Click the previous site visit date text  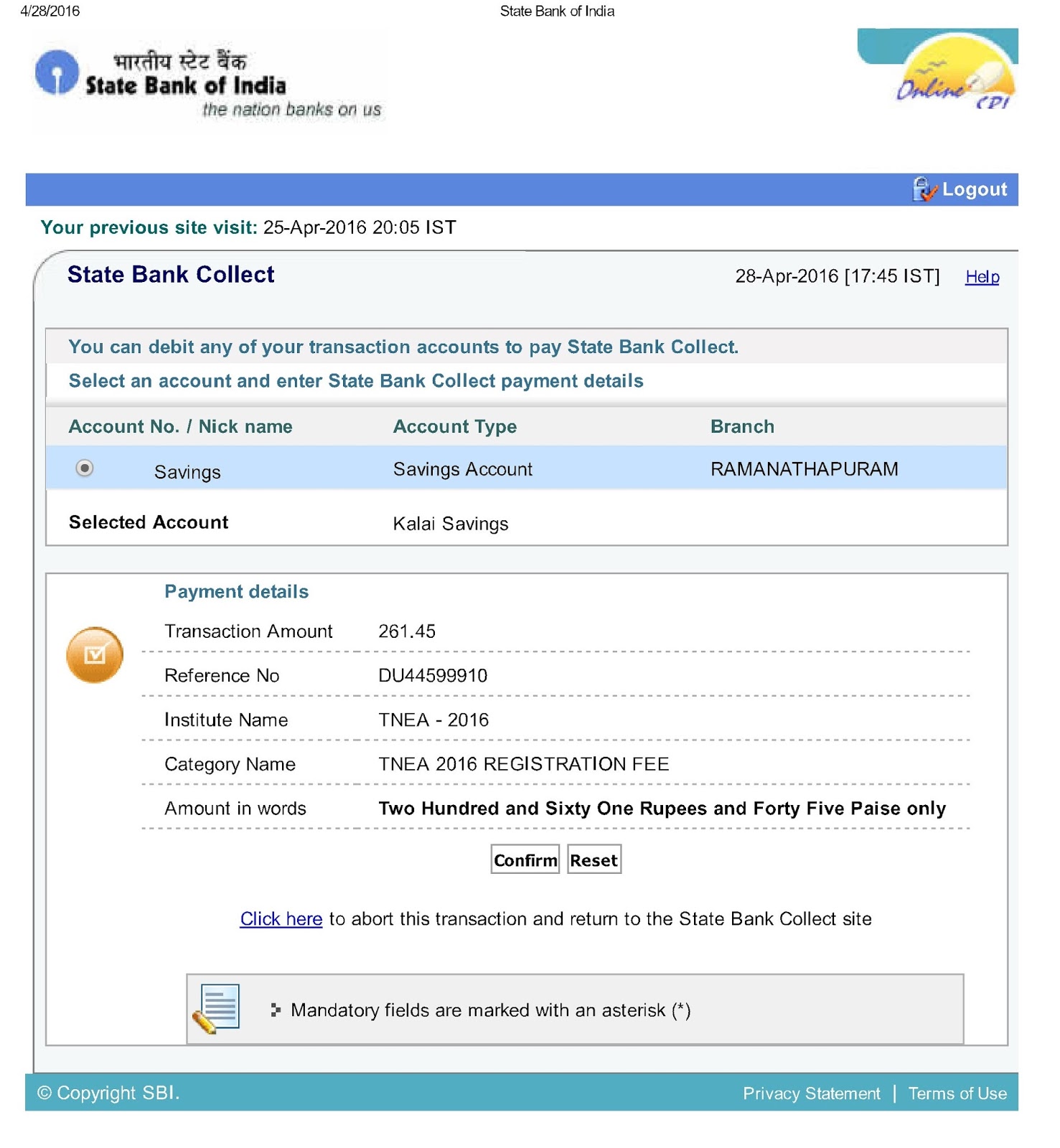tap(360, 227)
